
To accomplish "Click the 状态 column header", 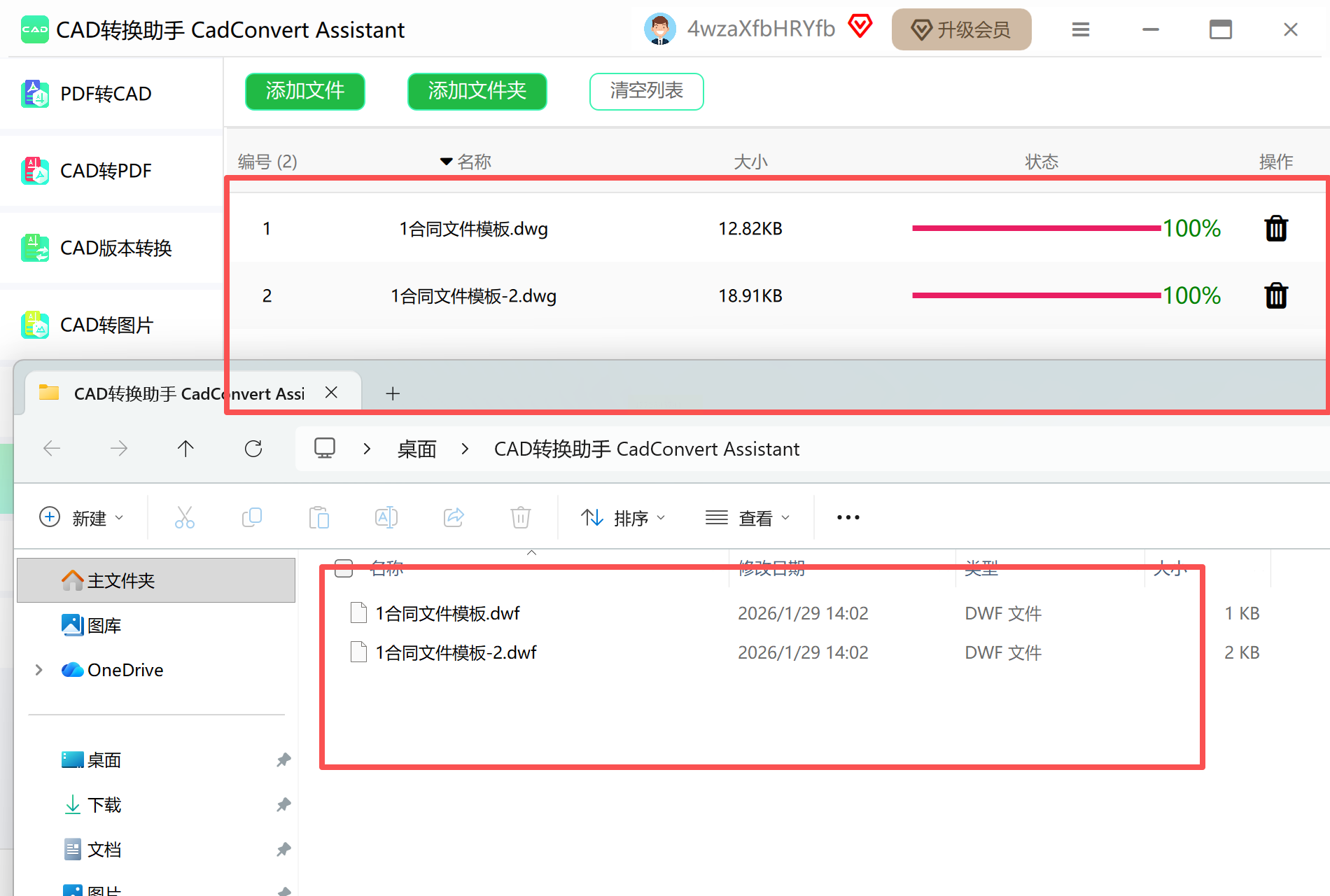I will (1042, 162).
